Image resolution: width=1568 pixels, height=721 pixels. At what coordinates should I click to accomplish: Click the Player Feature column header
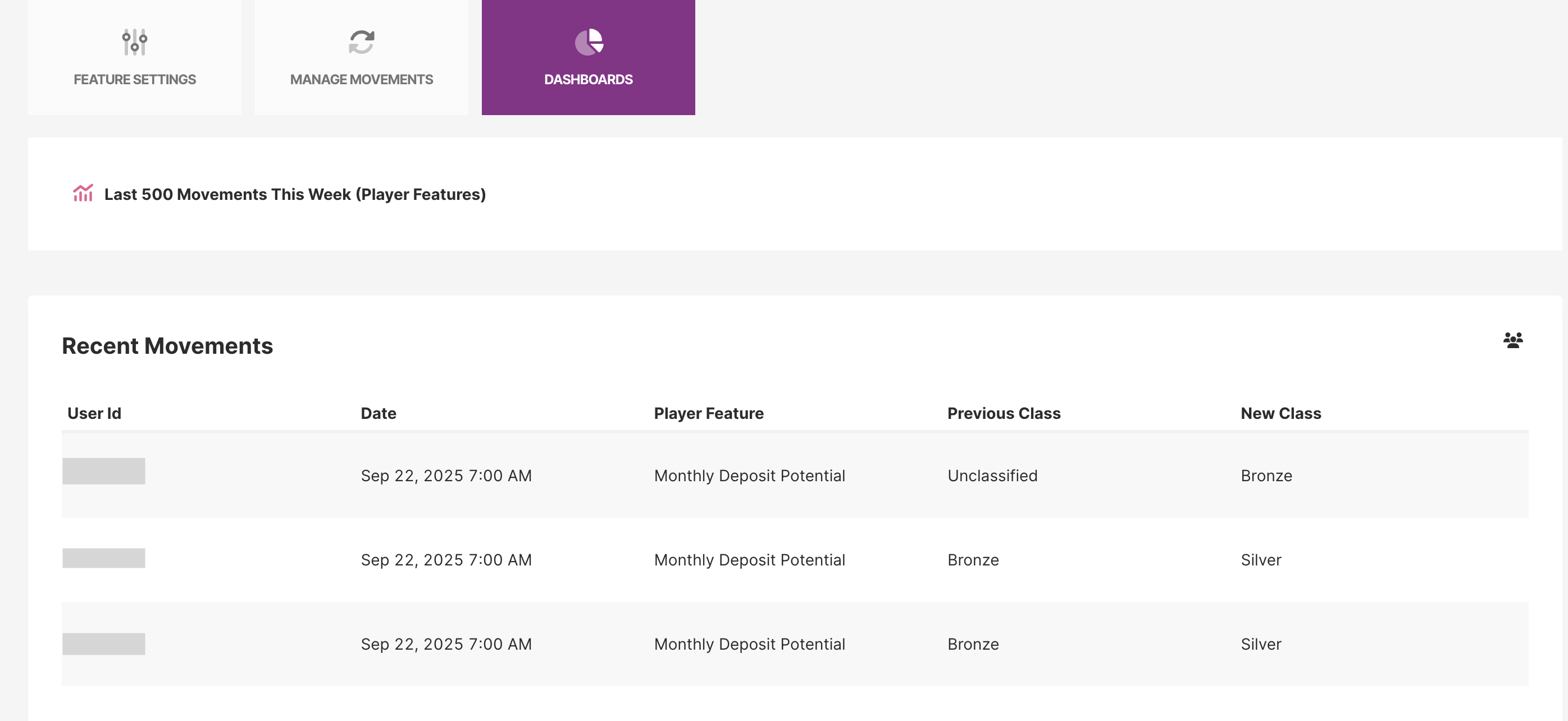coord(709,413)
